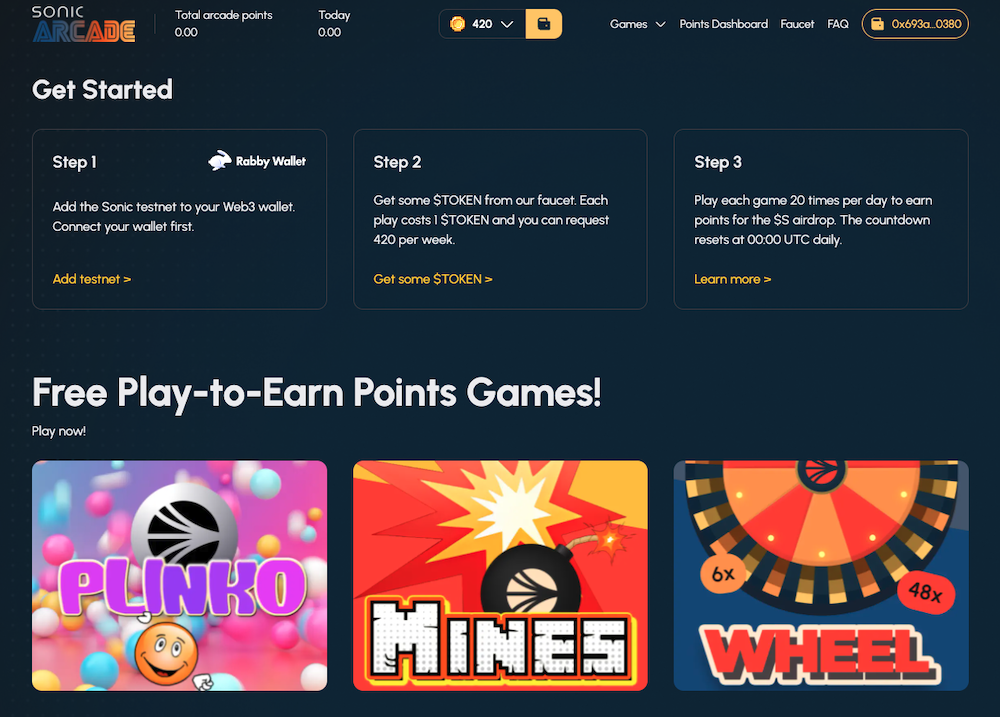Open the FAQ page
The image size is (1000, 717).
click(x=838, y=24)
